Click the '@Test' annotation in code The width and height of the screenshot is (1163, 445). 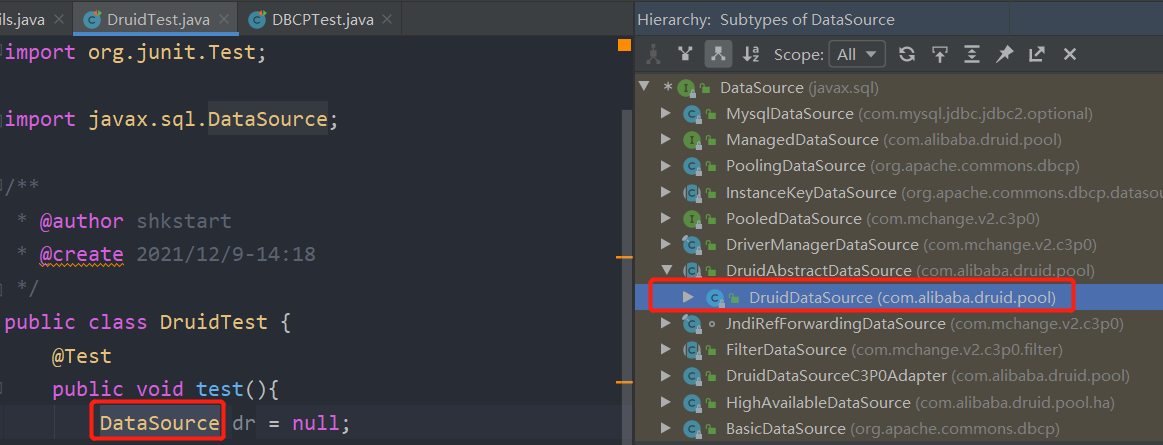coord(82,356)
